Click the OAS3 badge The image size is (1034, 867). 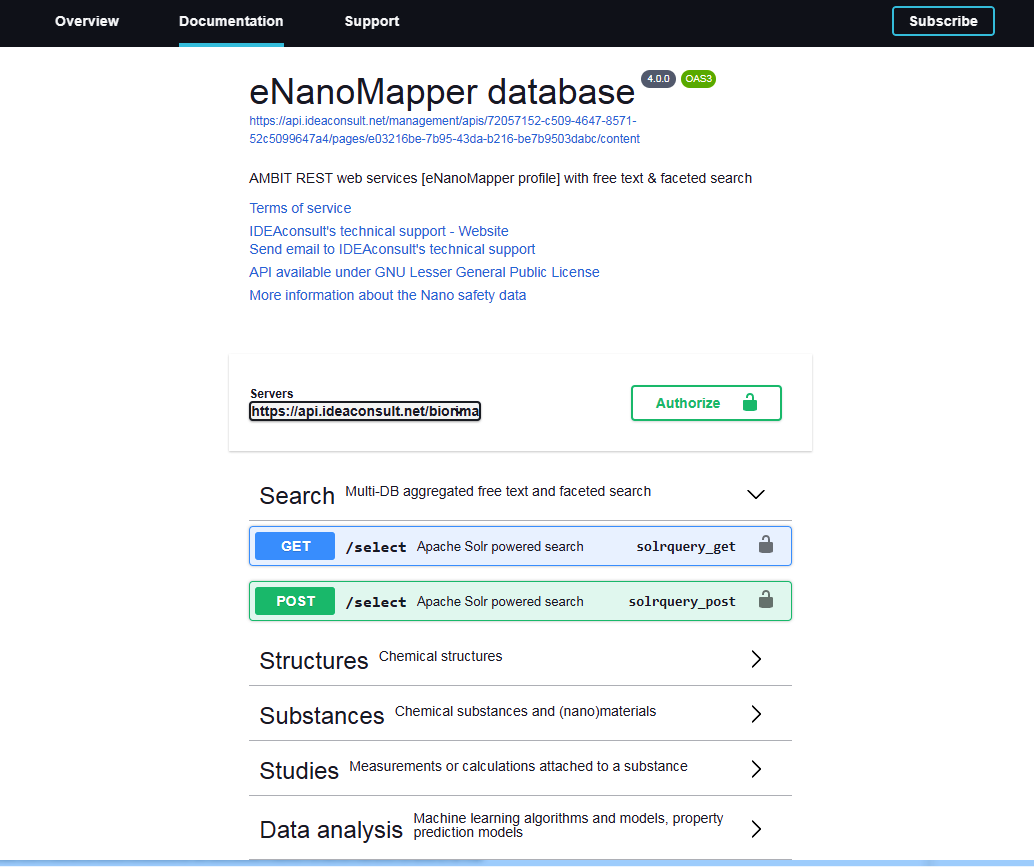(698, 79)
